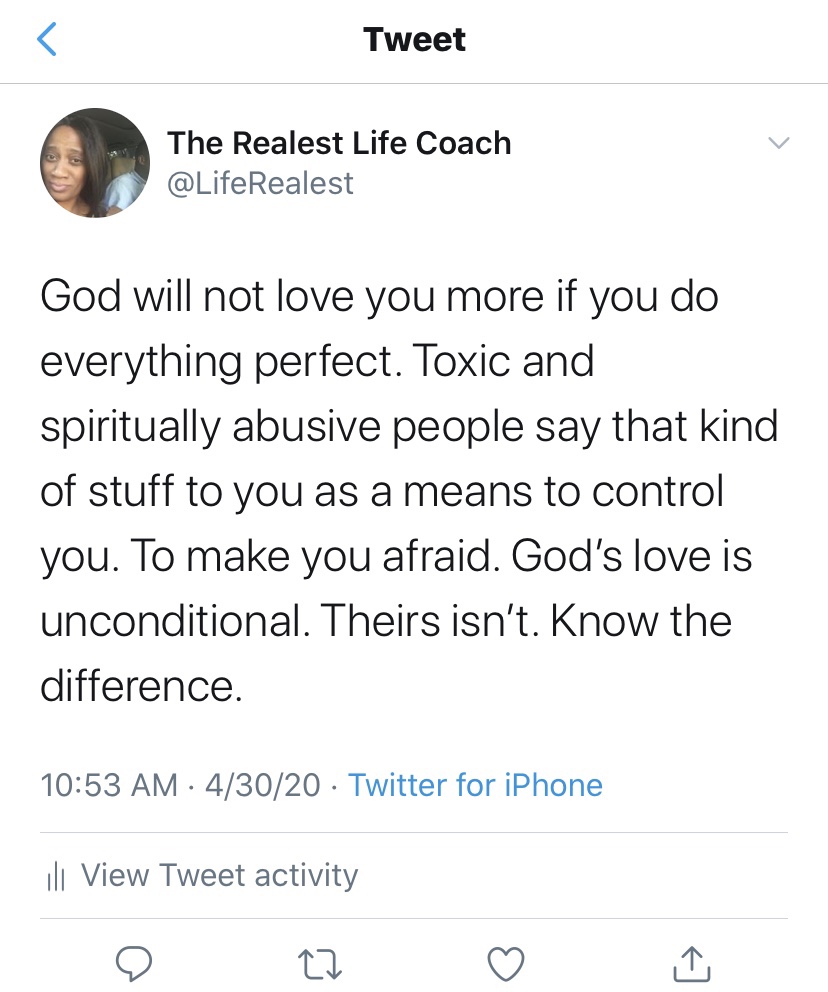The height and width of the screenshot is (992, 828).
Task: Tap the final word "difference." in tweet
Action: point(141,686)
